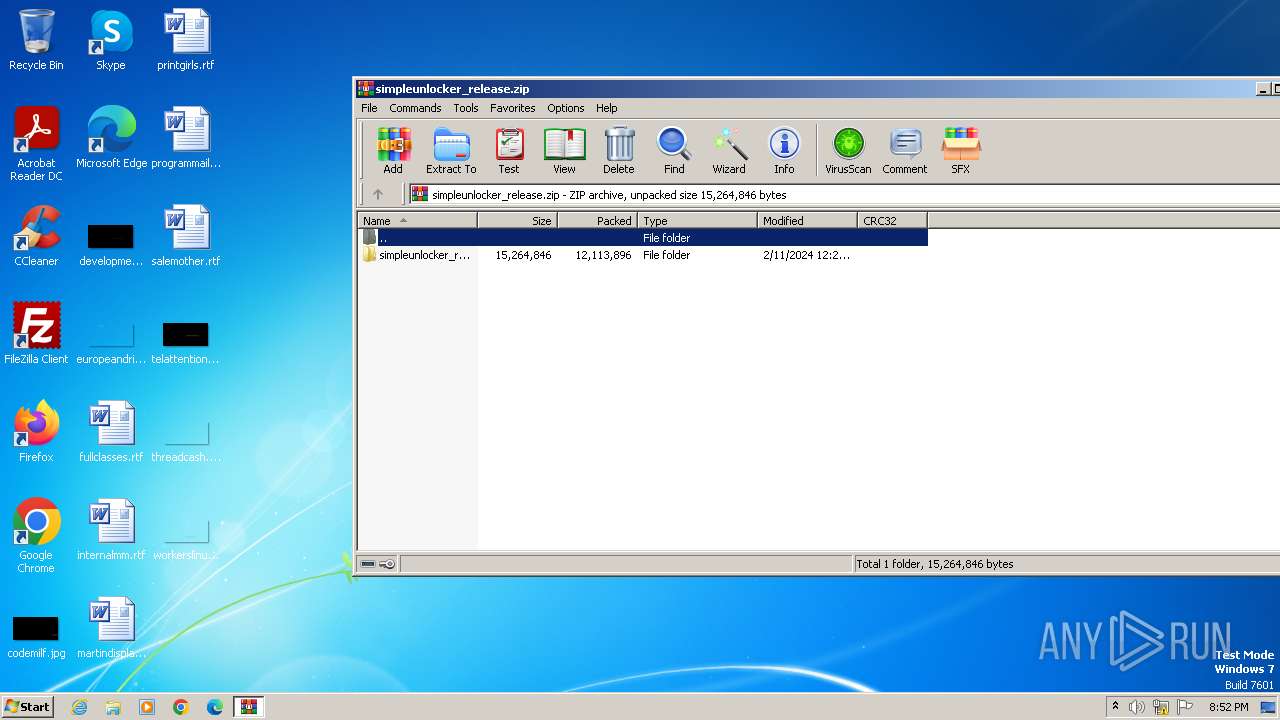Viewport: 1280px width, 720px height.
Task: Open the Commands menu
Action: click(x=415, y=108)
